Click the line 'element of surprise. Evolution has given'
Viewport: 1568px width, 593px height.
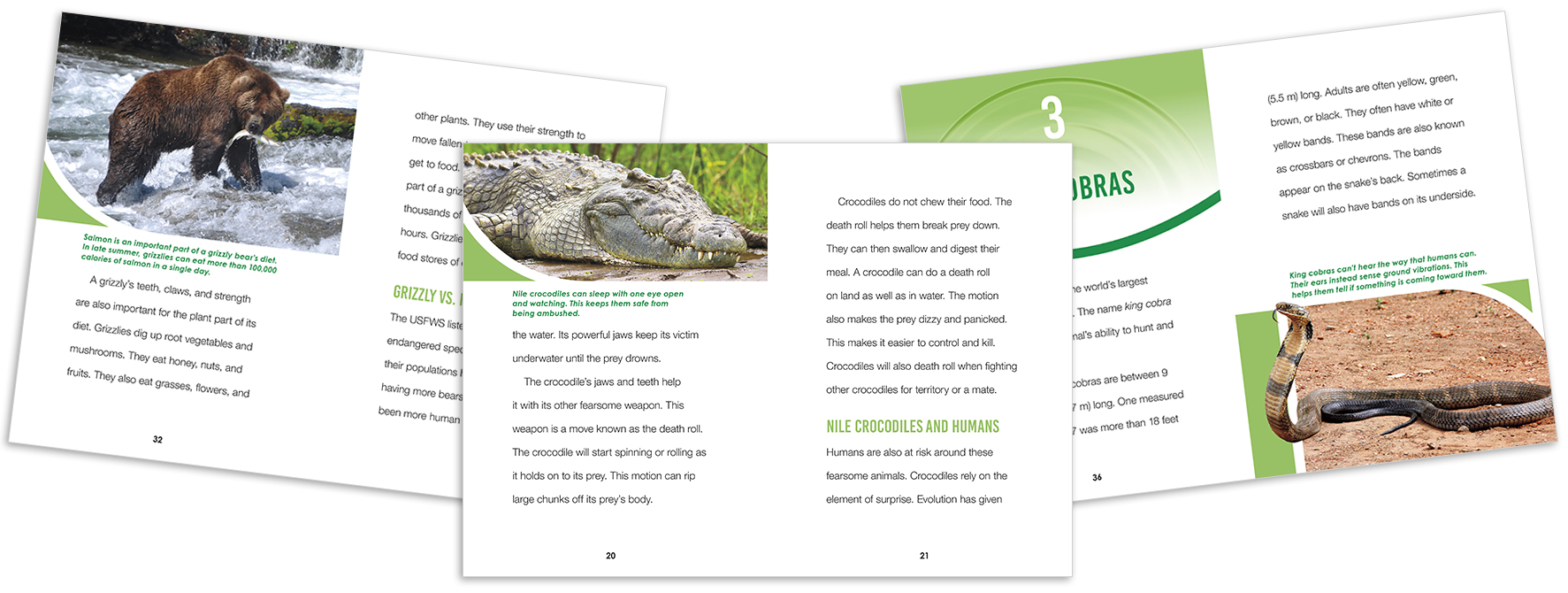(914, 499)
